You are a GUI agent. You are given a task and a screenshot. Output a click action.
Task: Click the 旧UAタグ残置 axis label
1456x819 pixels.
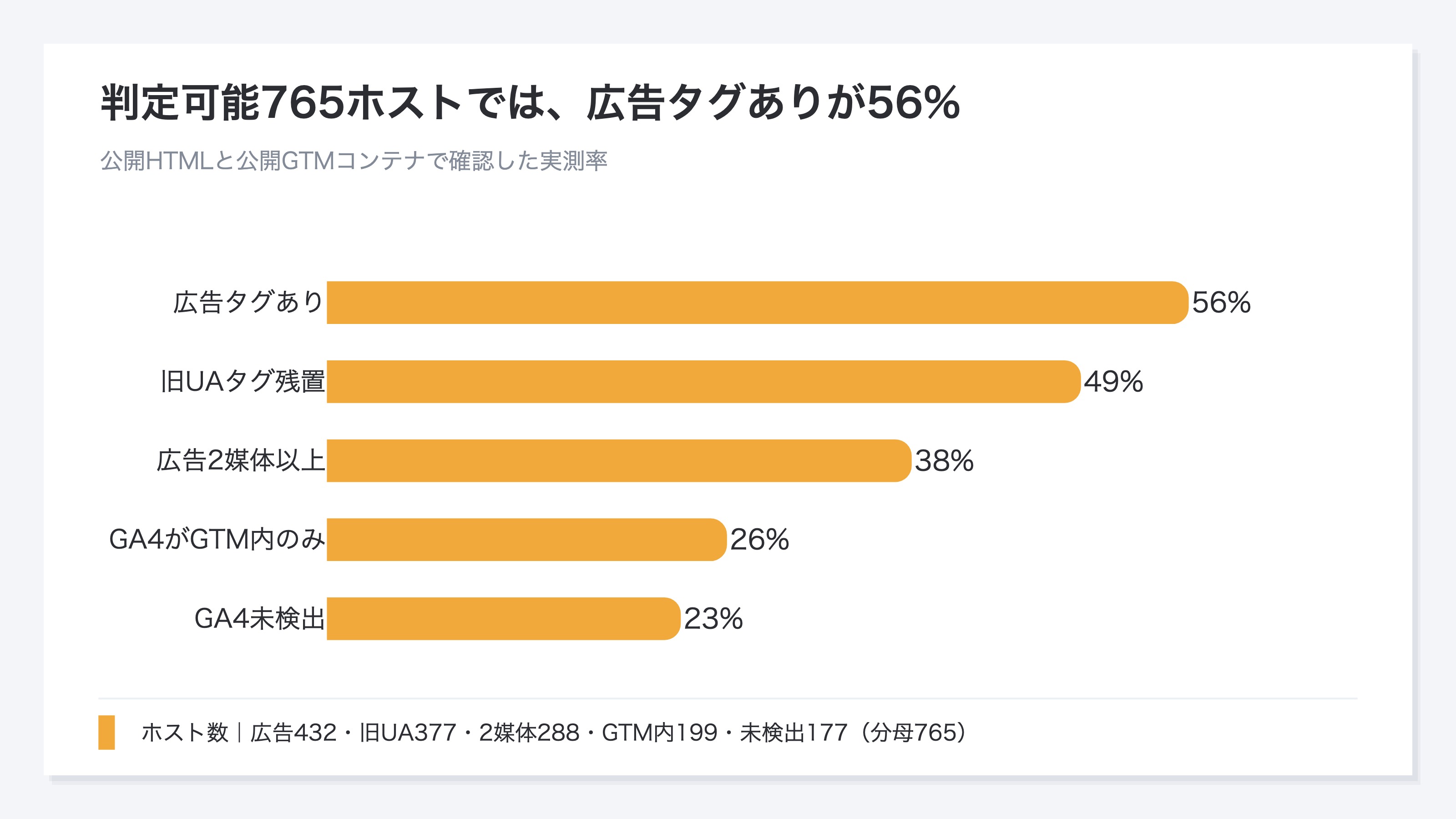(243, 382)
